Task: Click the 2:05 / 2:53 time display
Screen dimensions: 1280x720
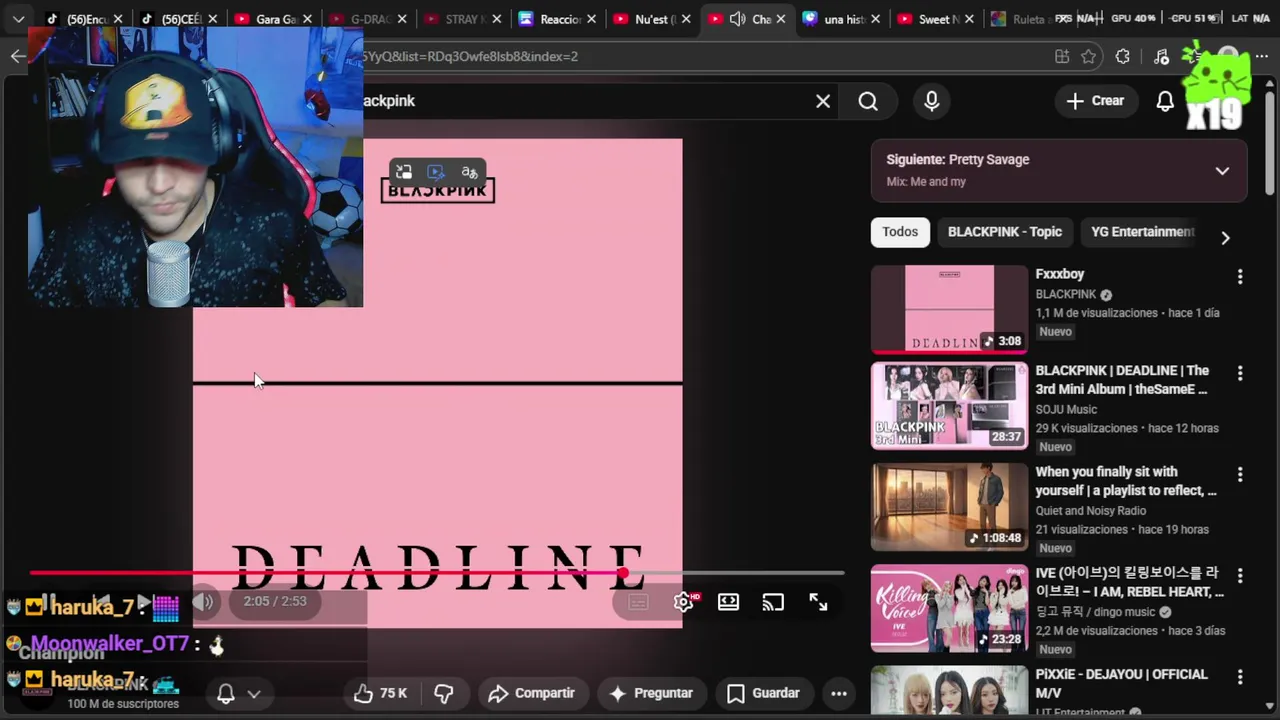Action: [275, 601]
